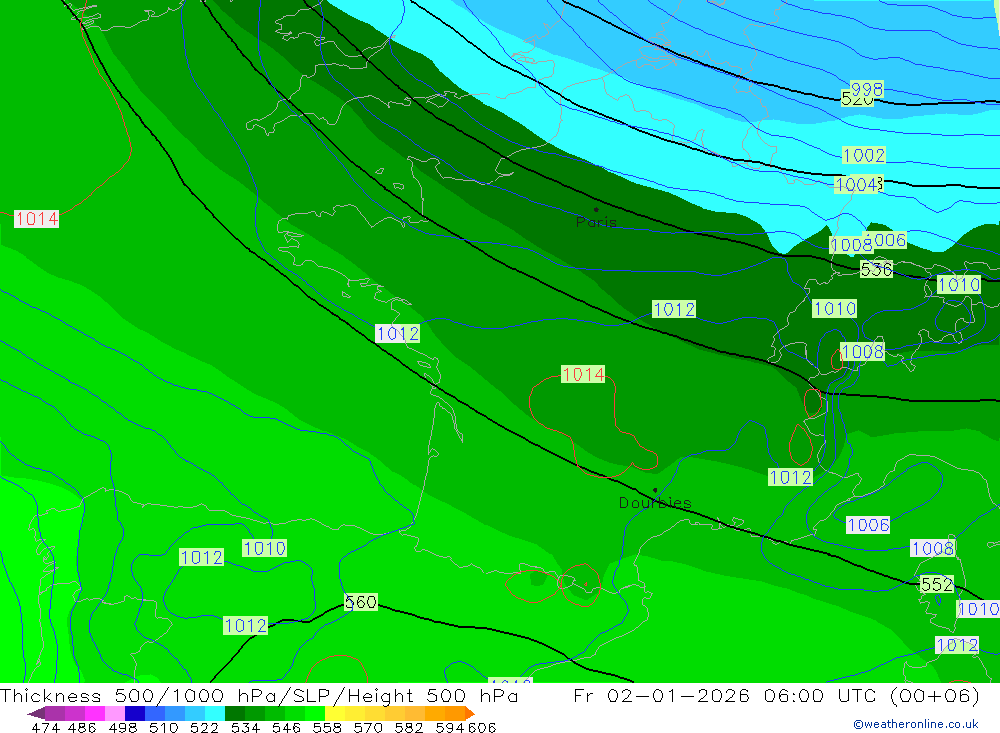This screenshot has height=733, width=1000.
Task: Click the 536 height contour label
Action: click(876, 270)
